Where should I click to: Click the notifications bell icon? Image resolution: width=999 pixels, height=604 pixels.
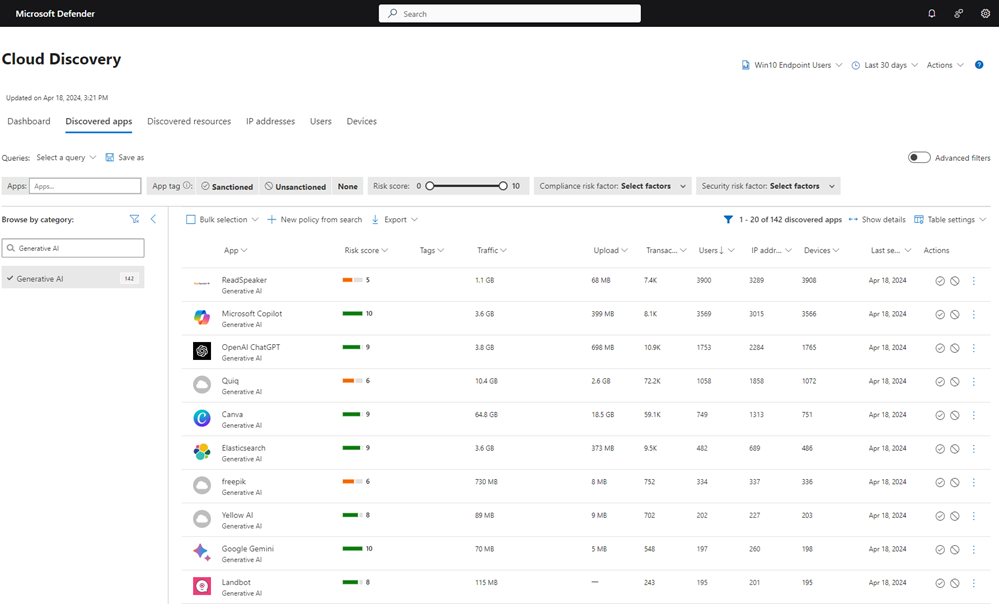(932, 14)
